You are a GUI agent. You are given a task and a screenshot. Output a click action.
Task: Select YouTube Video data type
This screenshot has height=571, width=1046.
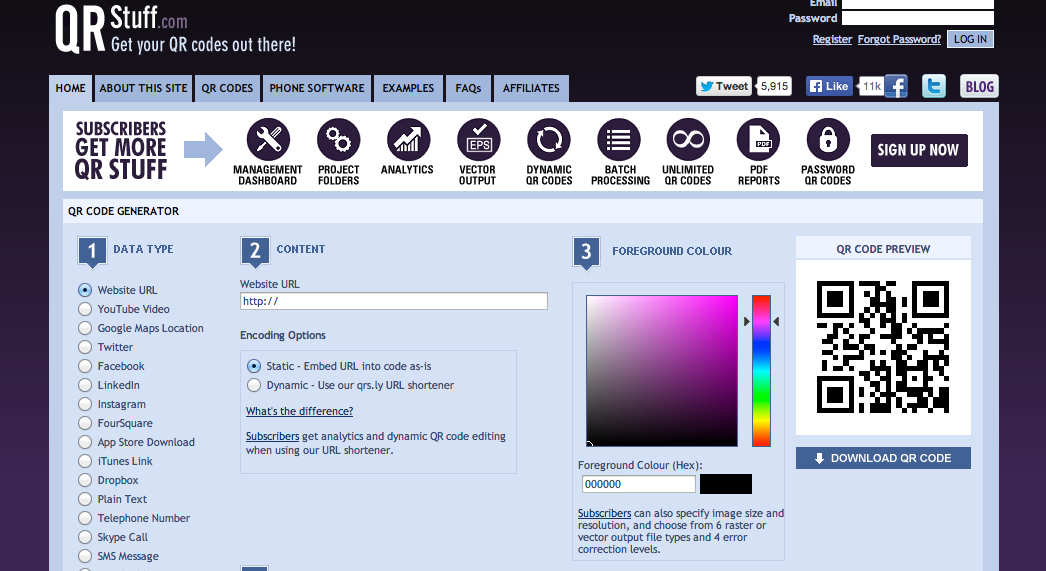[85, 309]
